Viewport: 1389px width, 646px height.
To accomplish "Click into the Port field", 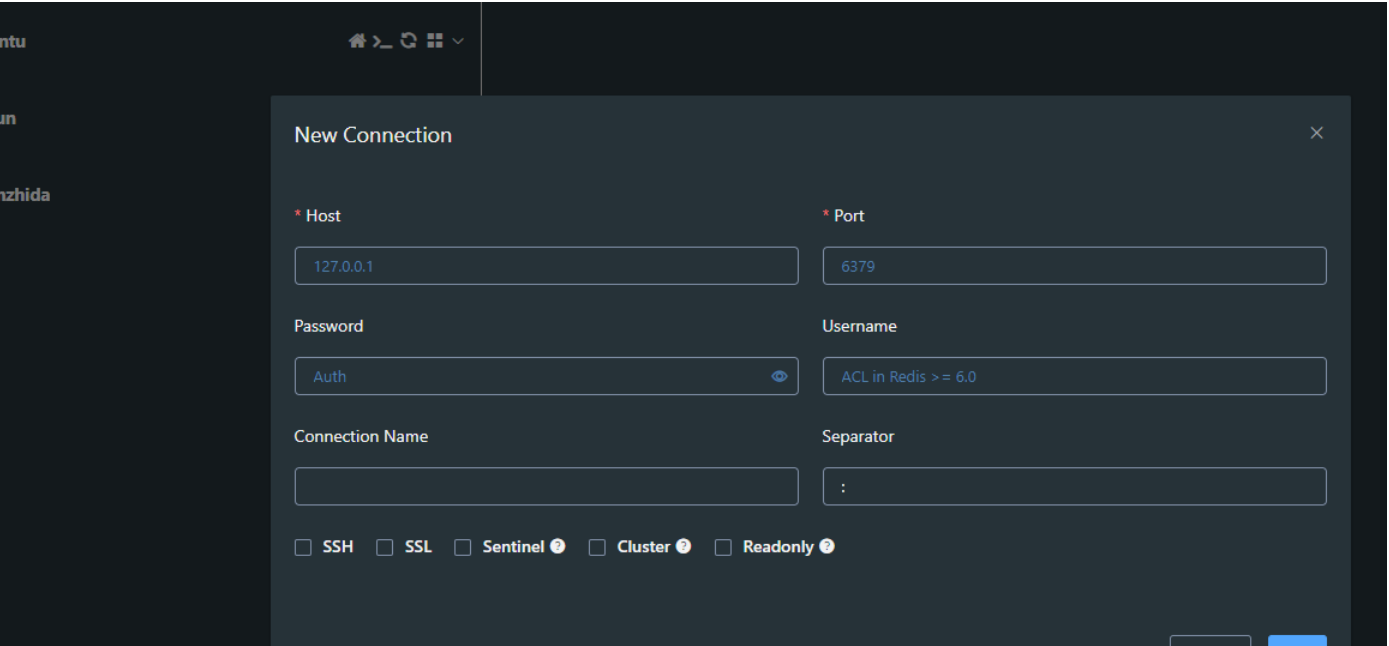I will pyautogui.click(x=1074, y=266).
